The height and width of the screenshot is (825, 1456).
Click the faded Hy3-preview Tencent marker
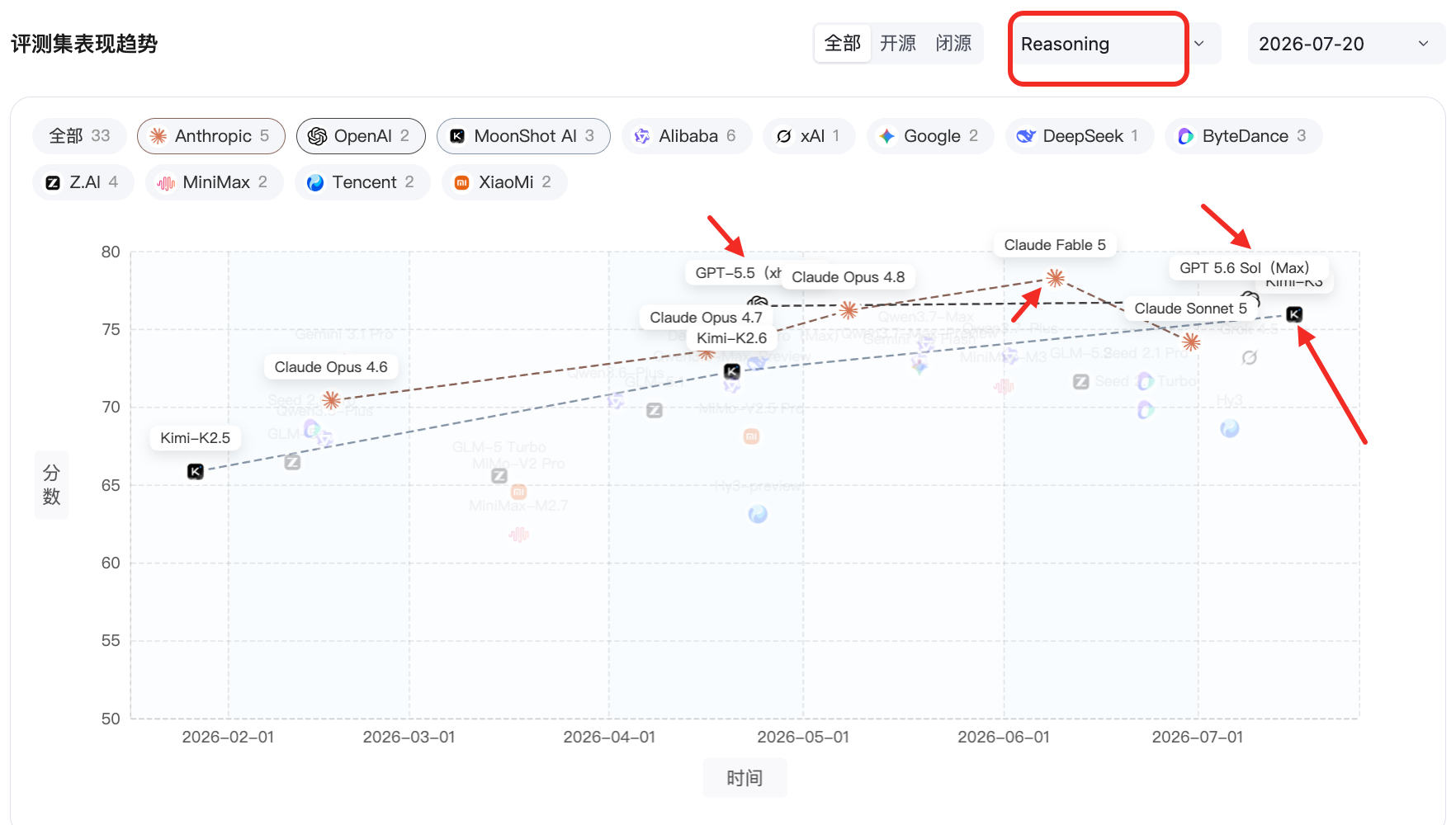758,515
